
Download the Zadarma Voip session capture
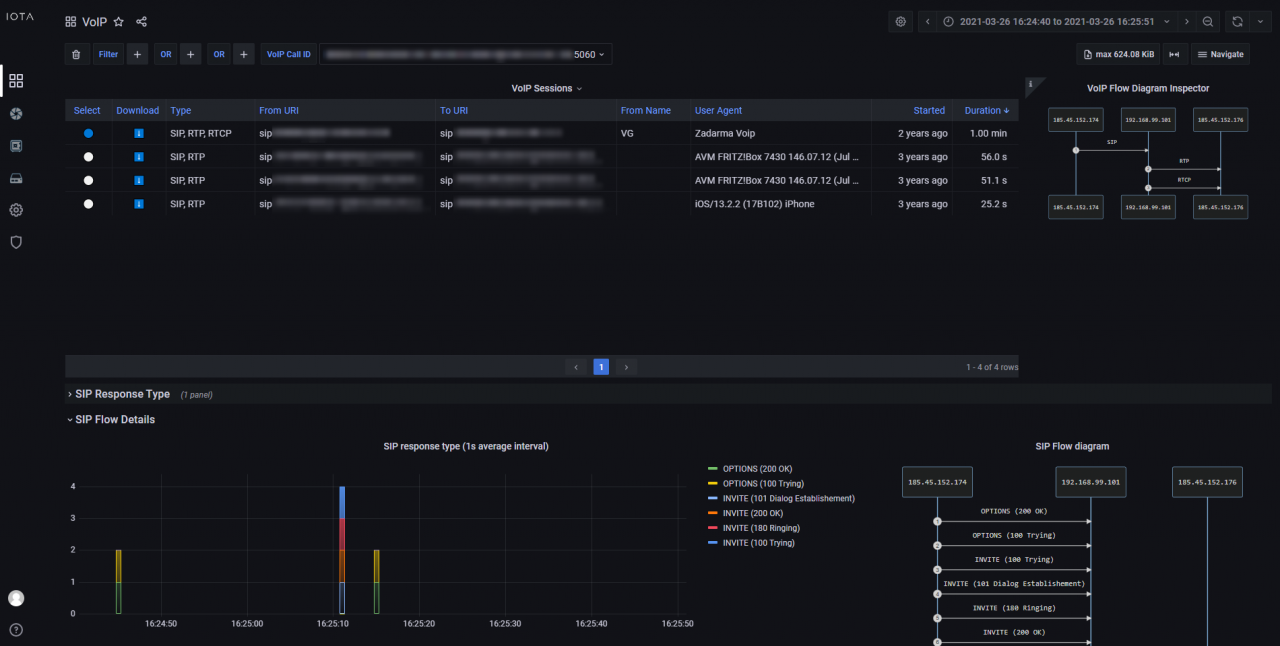click(138, 133)
